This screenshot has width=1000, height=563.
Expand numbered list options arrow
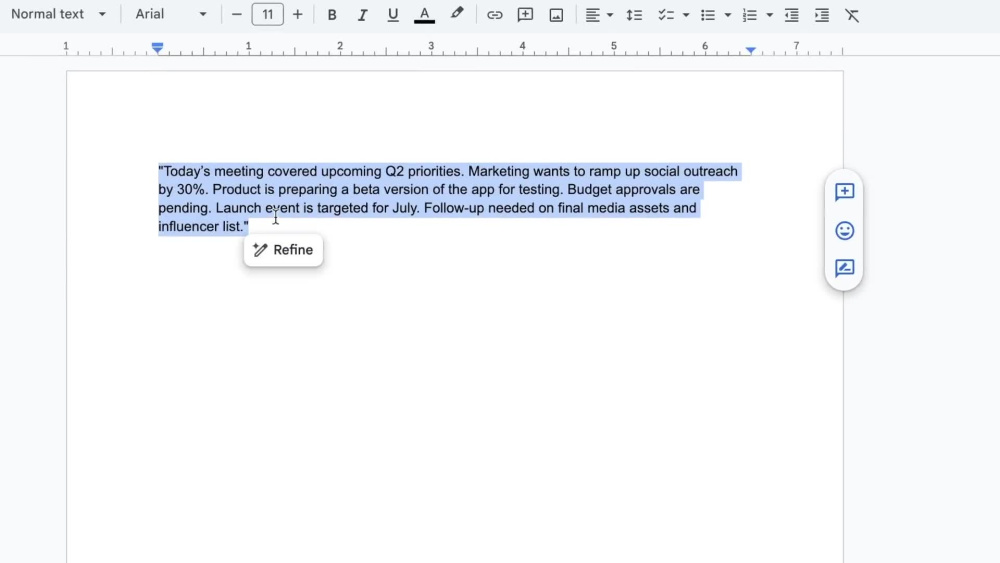770,15
